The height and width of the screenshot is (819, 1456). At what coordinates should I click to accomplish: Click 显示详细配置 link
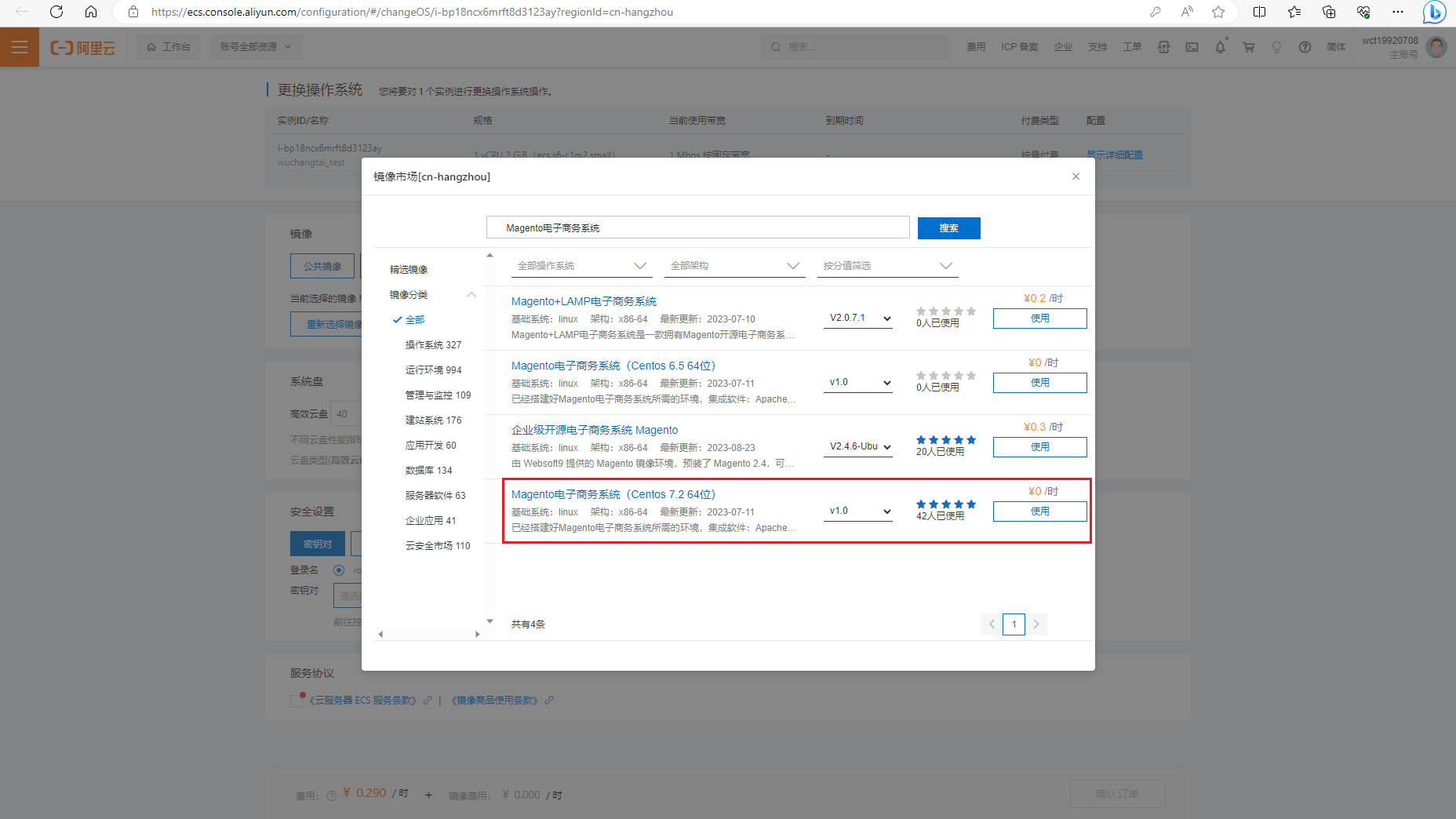click(1115, 155)
